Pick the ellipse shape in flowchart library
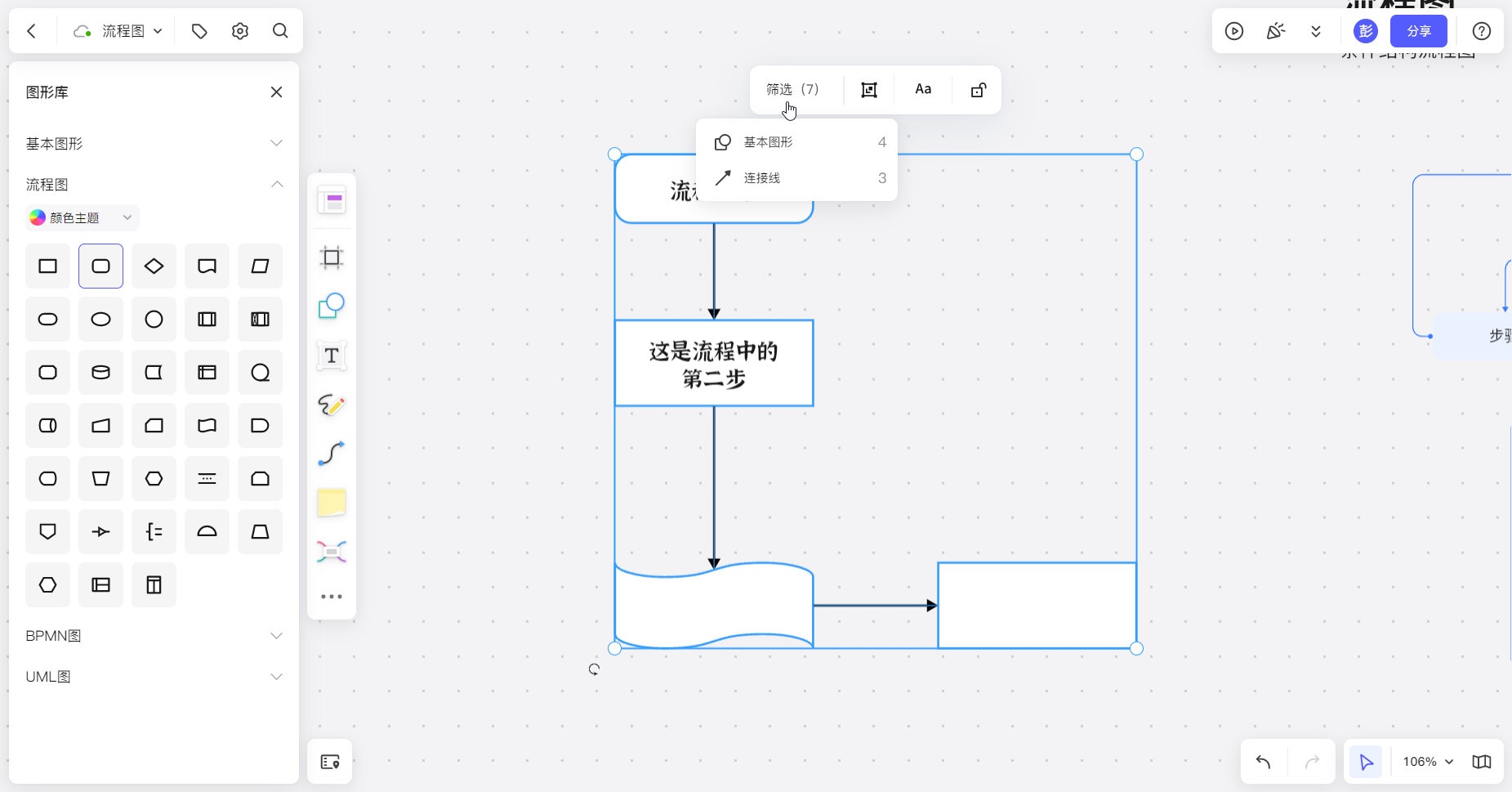Viewport: 1512px width, 792px height. click(x=101, y=320)
